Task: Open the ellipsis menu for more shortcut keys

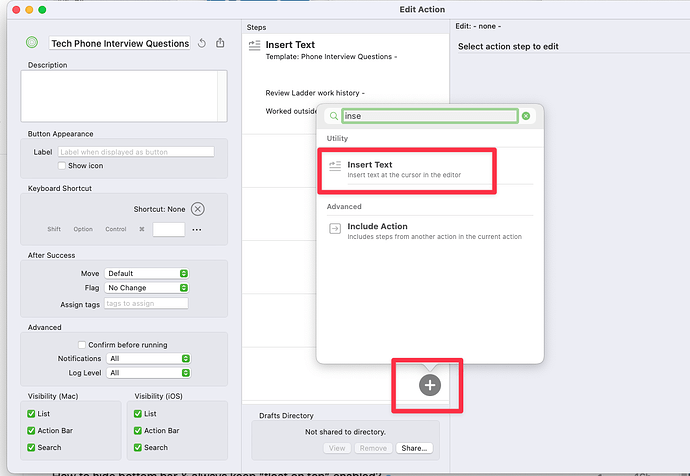Action: coord(197,230)
